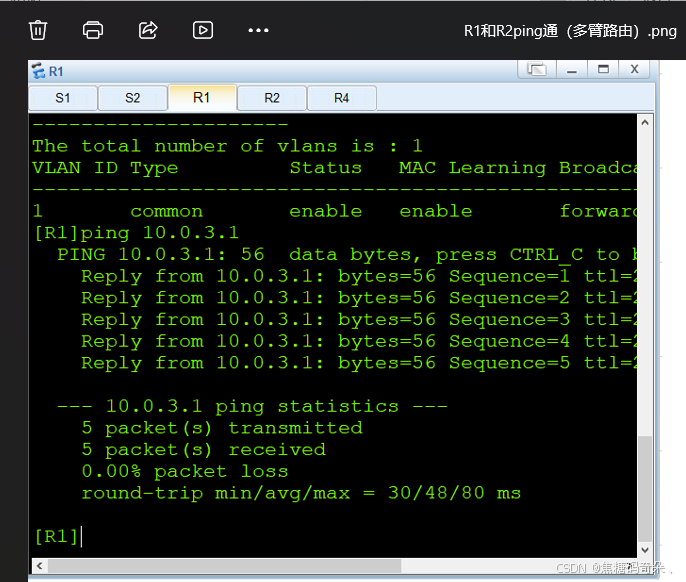Click '0.00% packet loss' line

click(x=185, y=472)
